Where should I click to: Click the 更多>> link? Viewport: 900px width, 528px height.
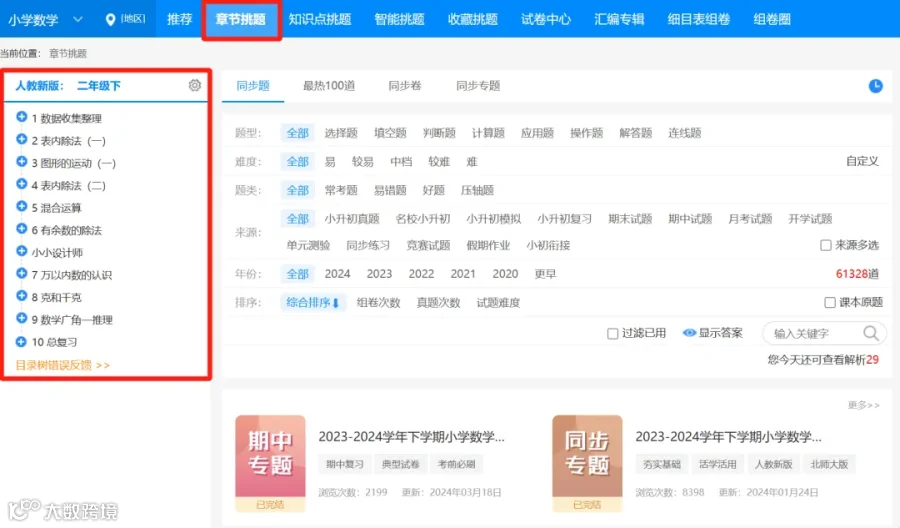pyautogui.click(x=863, y=405)
